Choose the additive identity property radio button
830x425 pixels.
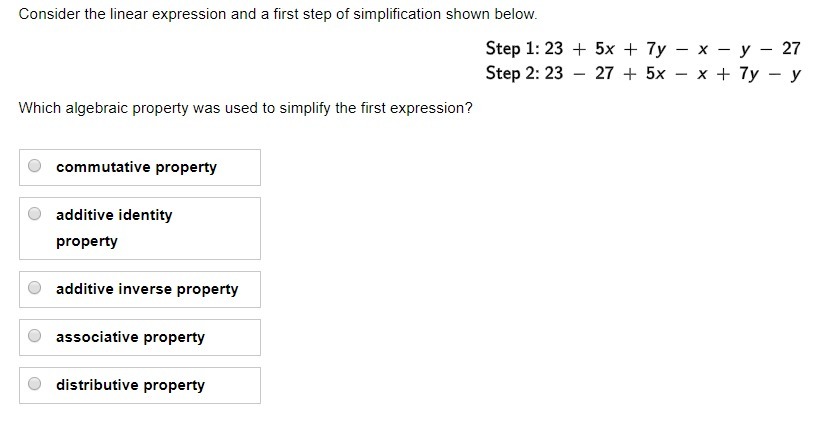click(x=34, y=214)
